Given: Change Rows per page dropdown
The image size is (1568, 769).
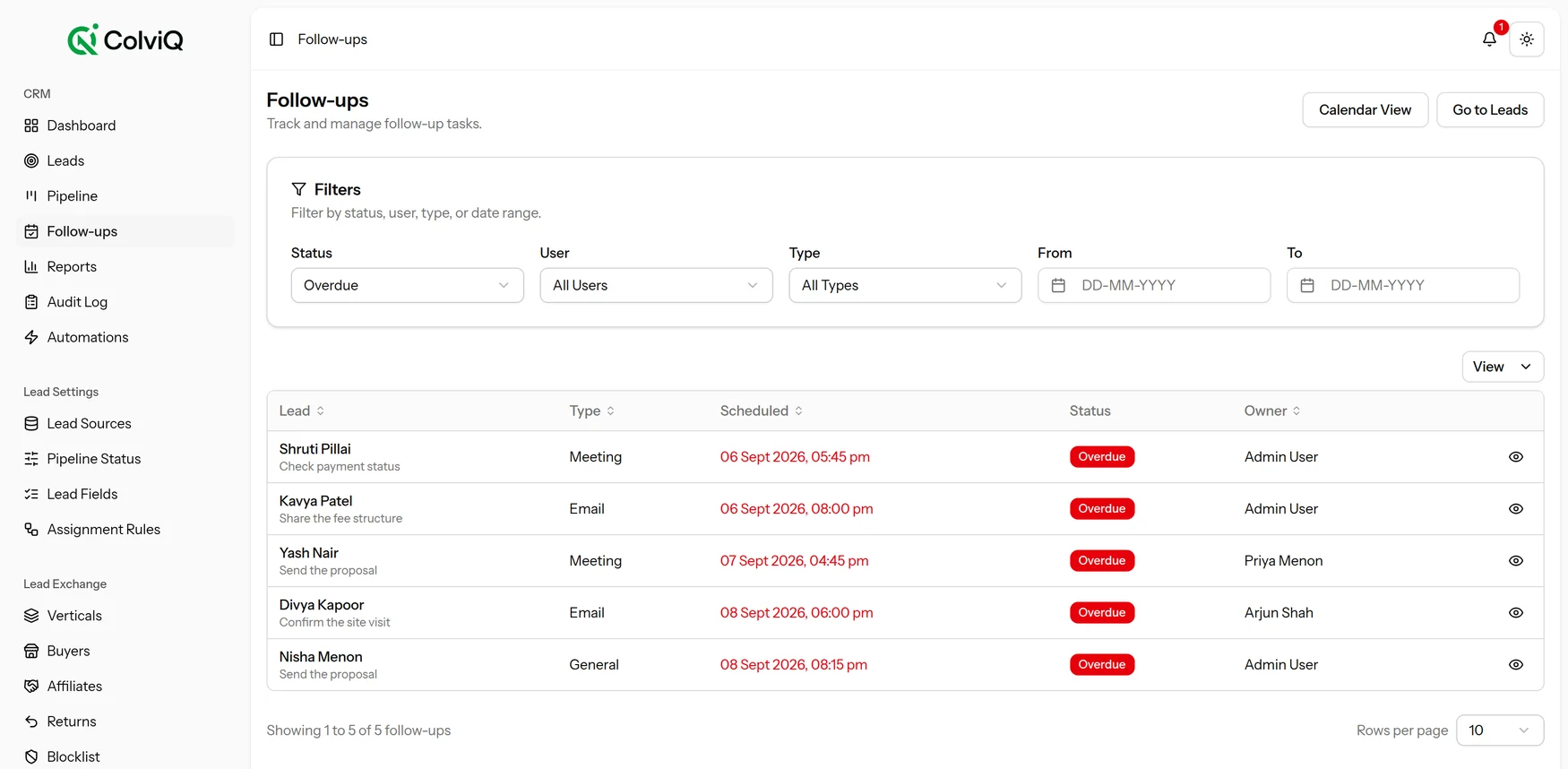Looking at the screenshot, I should click(1500, 730).
